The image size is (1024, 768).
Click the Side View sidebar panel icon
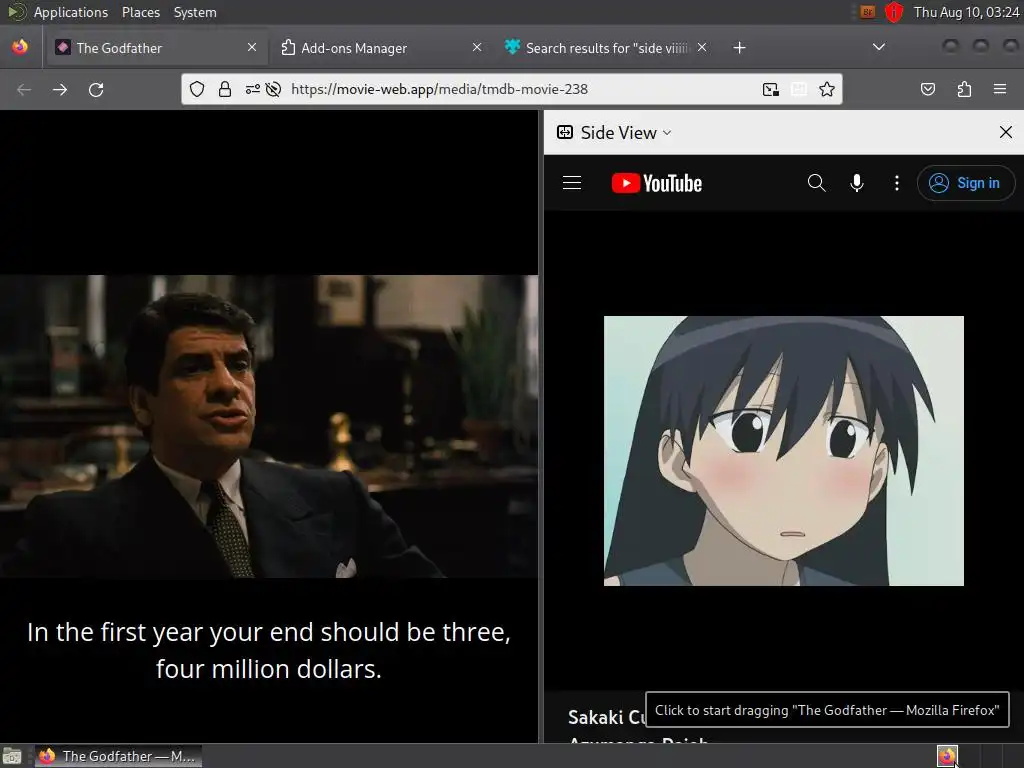click(x=565, y=133)
